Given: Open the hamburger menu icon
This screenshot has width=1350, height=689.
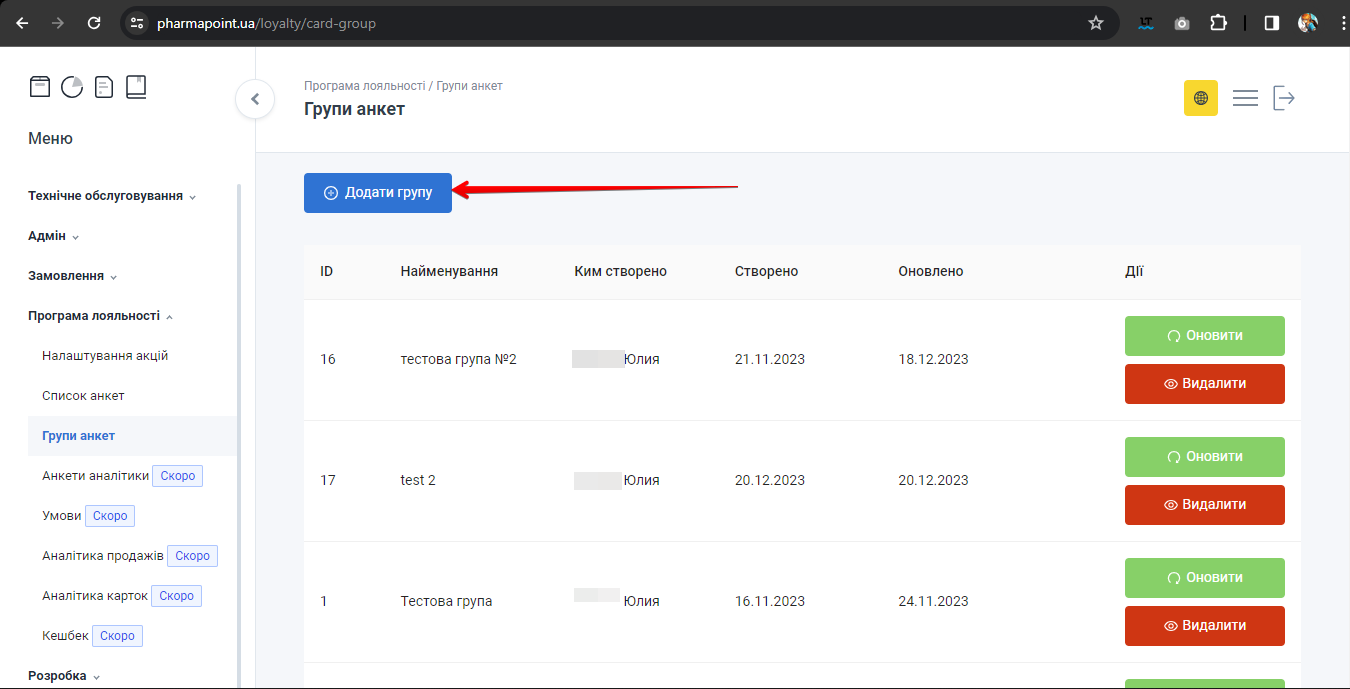Looking at the screenshot, I should click(x=1245, y=98).
